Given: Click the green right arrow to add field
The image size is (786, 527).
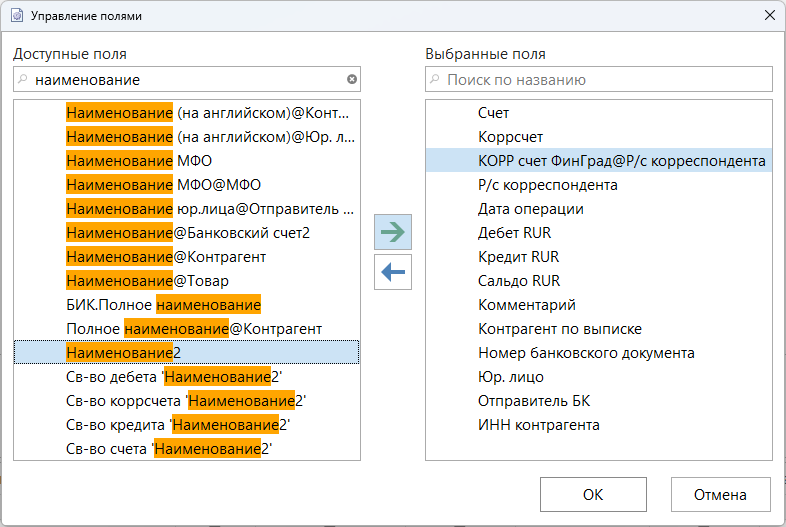Looking at the screenshot, I should coord(392,232).
